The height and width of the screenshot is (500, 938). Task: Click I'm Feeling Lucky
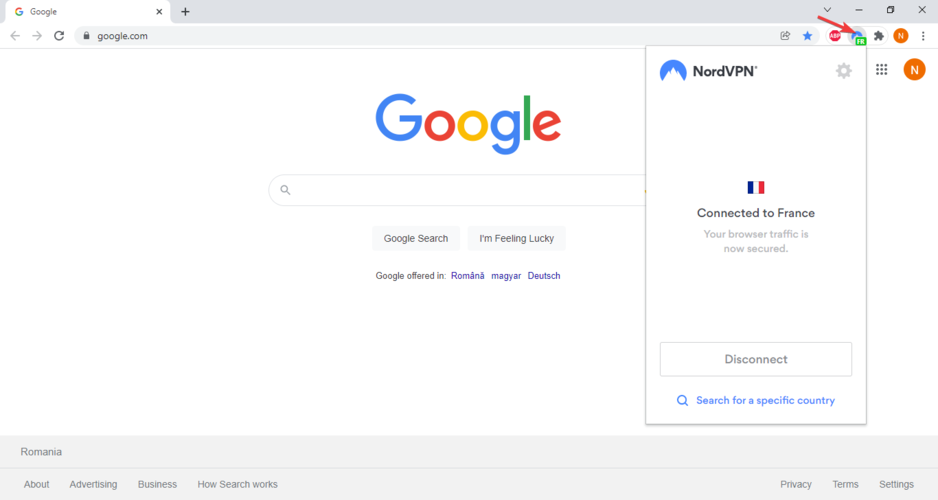click(x=516, y=238)
